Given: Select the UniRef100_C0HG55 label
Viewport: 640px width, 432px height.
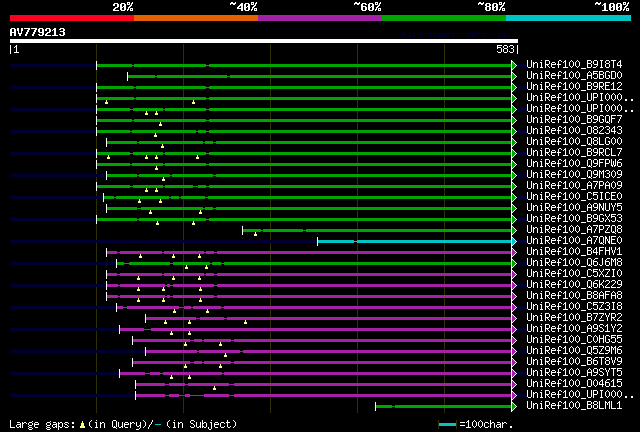Looking at the screenshot, I should [x=574, y=340].
